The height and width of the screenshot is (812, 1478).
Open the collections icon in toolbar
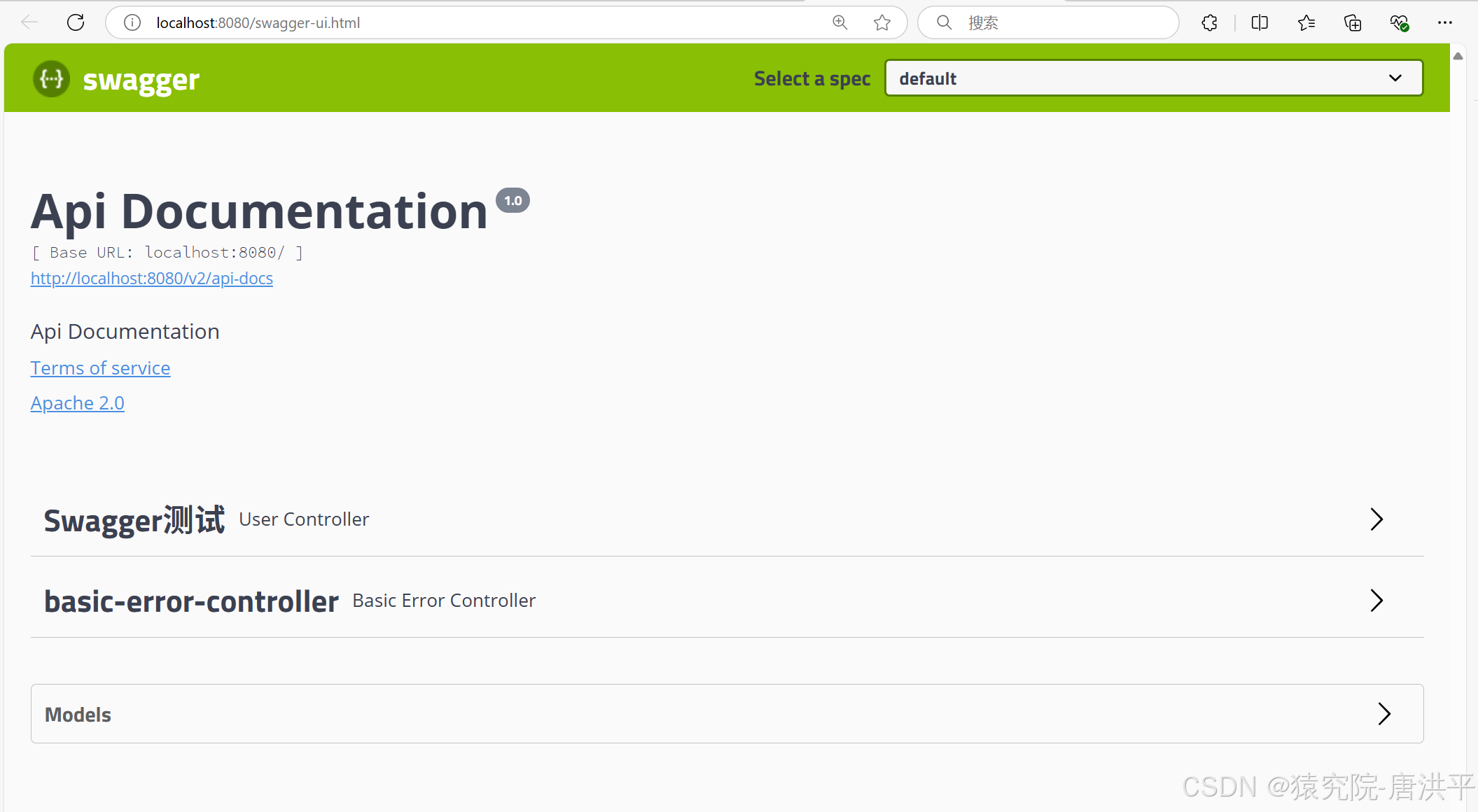pyautogui.click(x=1353, y=22)
